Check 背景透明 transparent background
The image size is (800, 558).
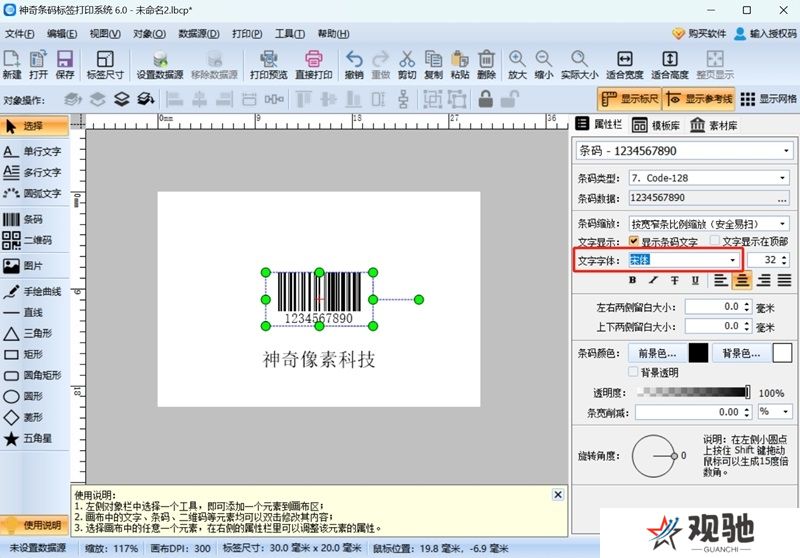[633, 372]
